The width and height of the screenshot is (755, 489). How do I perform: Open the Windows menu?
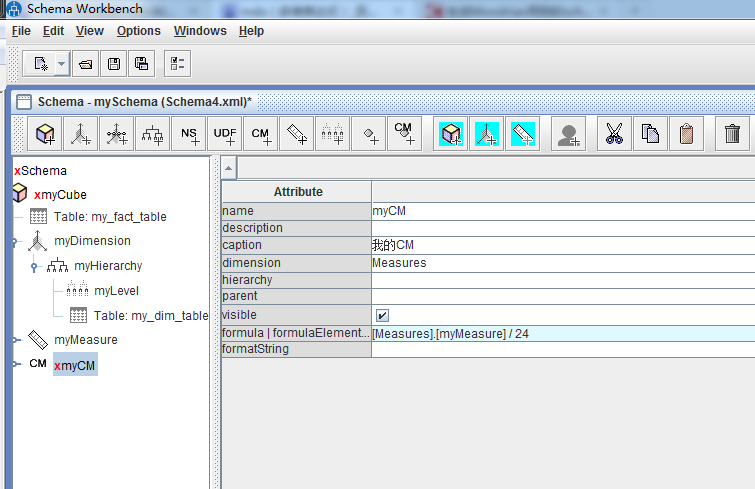[200, 31]
